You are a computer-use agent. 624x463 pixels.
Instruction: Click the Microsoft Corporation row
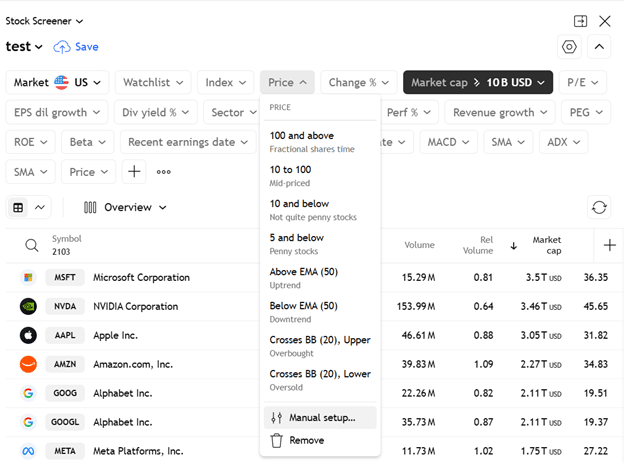pos(141,277)
